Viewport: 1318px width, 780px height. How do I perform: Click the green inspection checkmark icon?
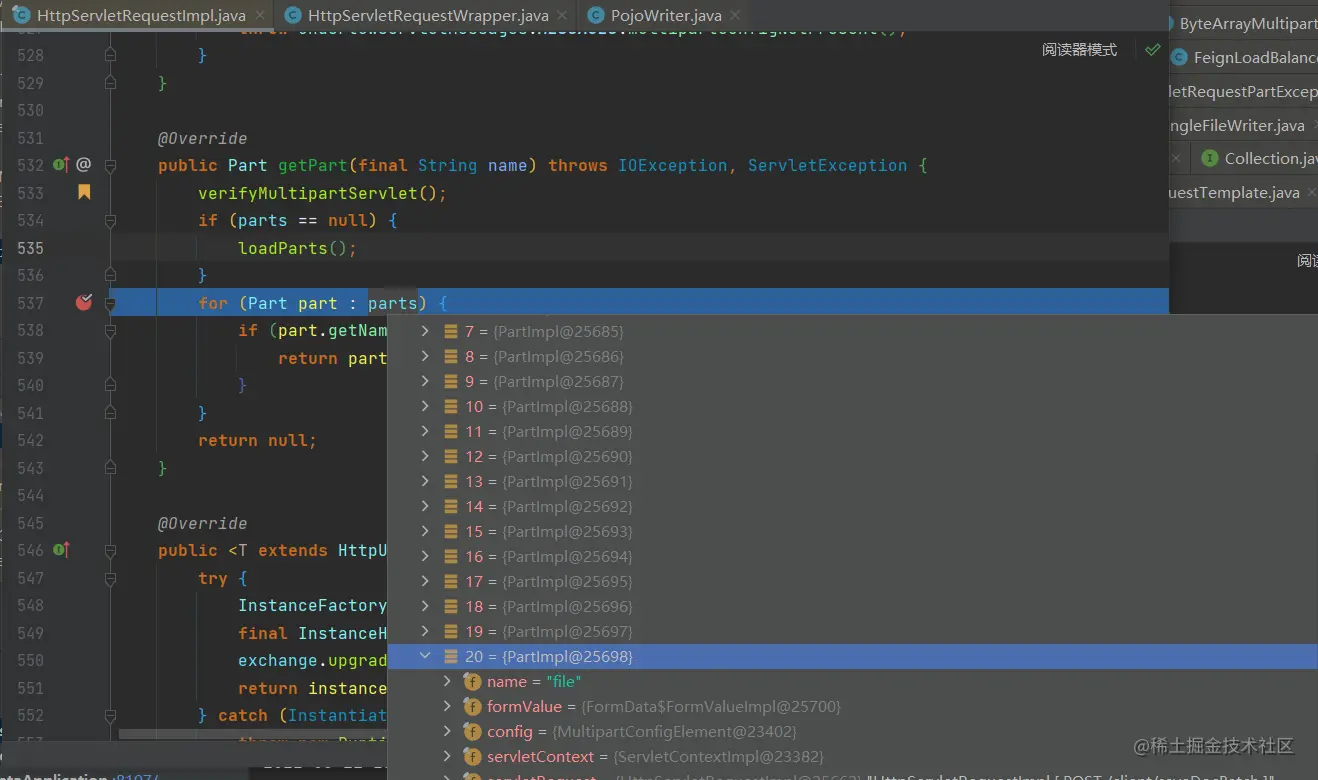click(x=1153, y=49)
